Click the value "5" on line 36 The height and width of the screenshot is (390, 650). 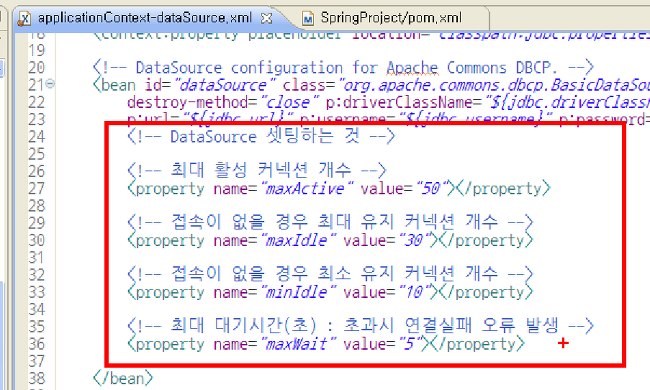click(x=410, y=344)
